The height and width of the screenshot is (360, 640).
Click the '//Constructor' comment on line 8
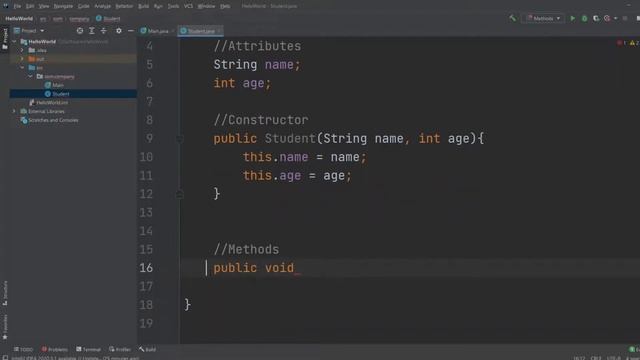pyautogui.click(x=261, y=120)
